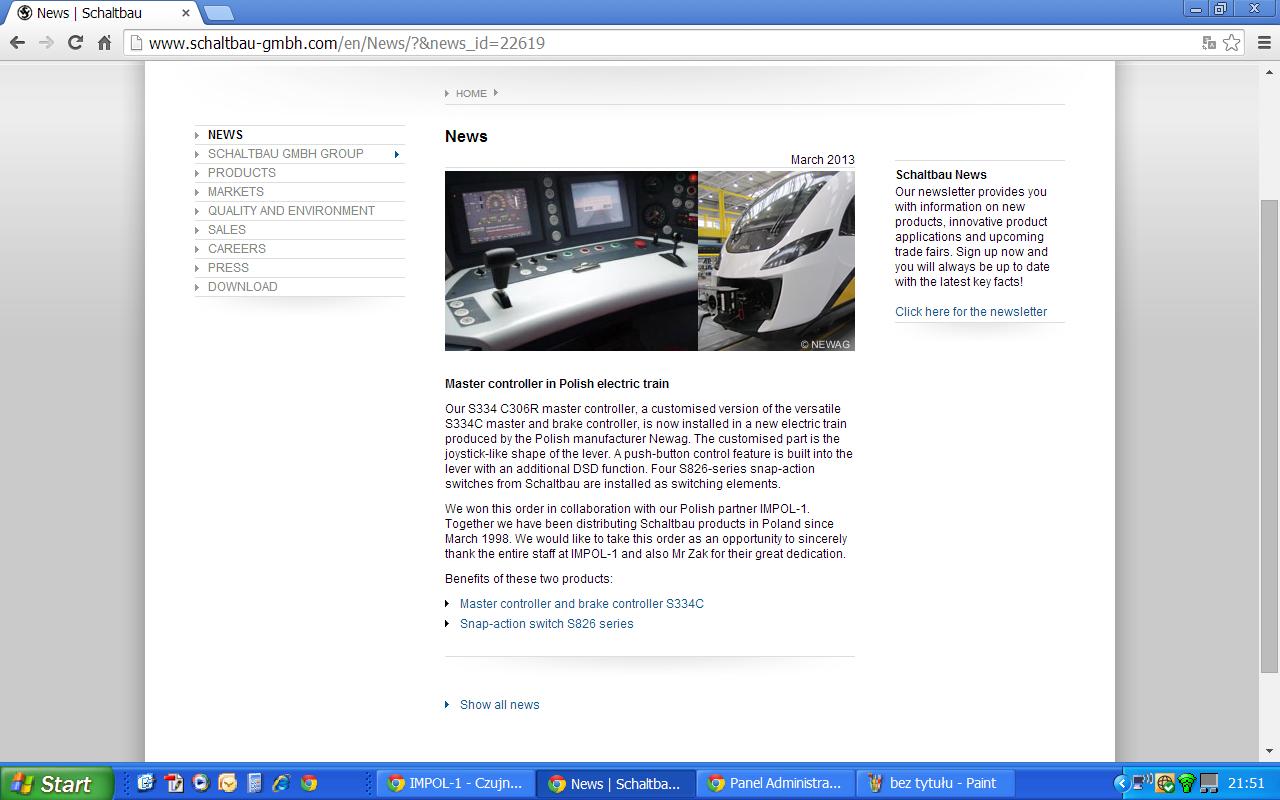Open PRODUCTS in the side menu
The height and width of the screenshot is (800, 1280).
click(242, 172)
